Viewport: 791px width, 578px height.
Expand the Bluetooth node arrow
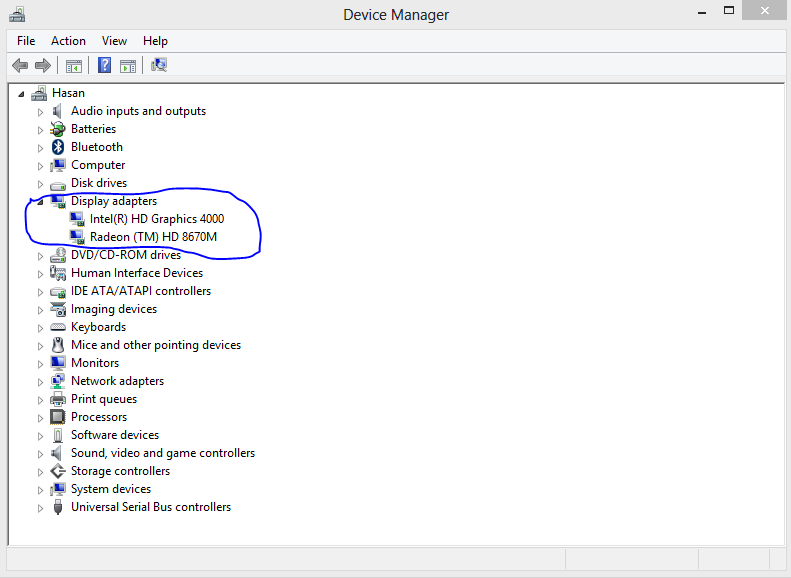pyautogui.click(x=40, y=148)
